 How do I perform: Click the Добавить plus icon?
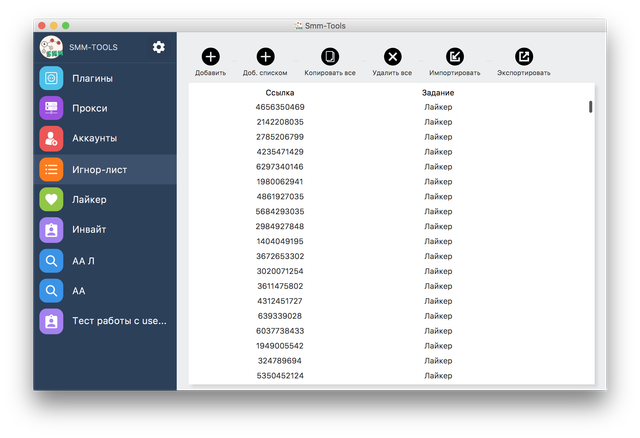point(211,57)
